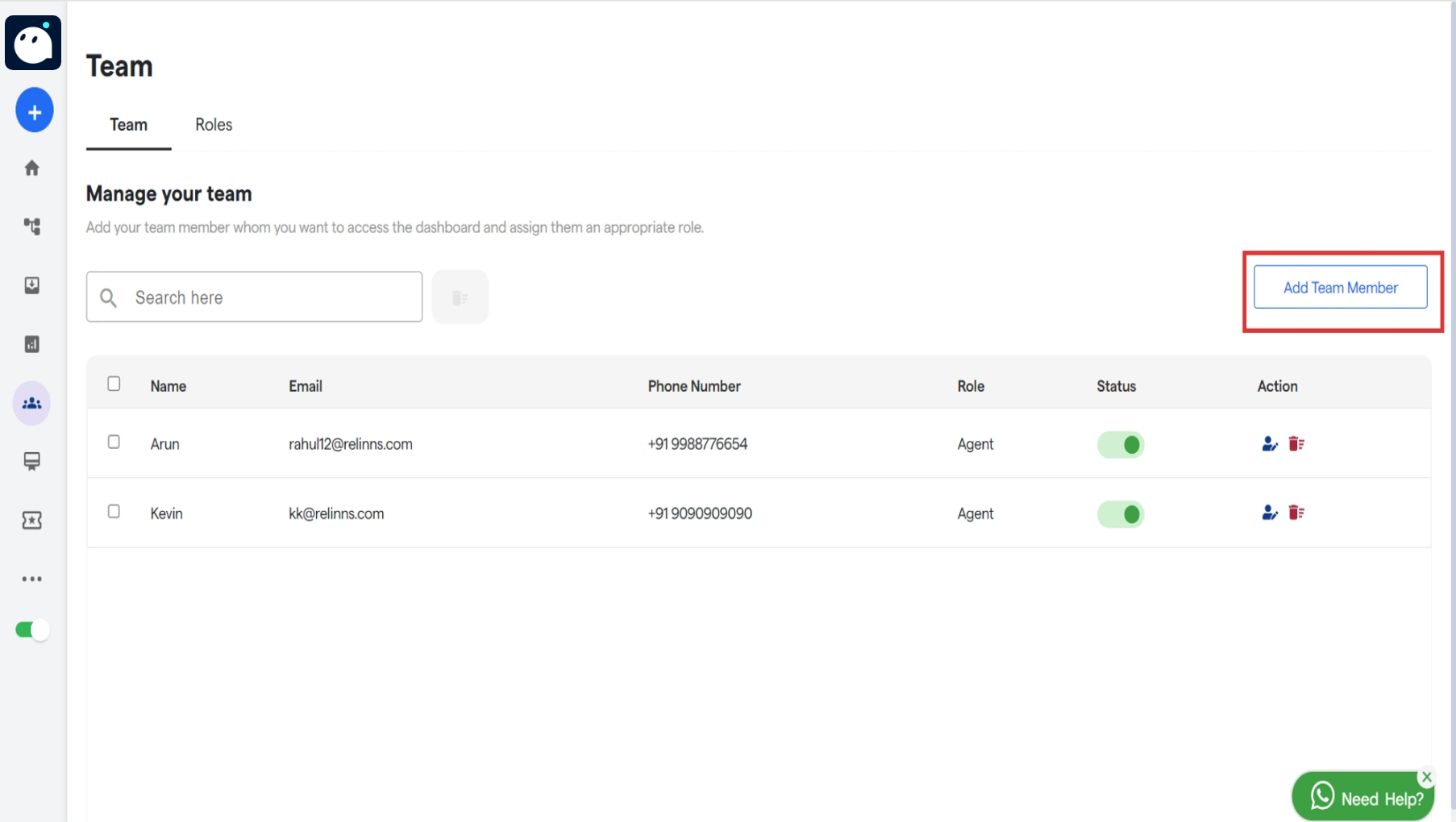Open the plans ticket icon in sidebar
The height and width of the screenshot is (822, 1456).
[x=32, y=521]
